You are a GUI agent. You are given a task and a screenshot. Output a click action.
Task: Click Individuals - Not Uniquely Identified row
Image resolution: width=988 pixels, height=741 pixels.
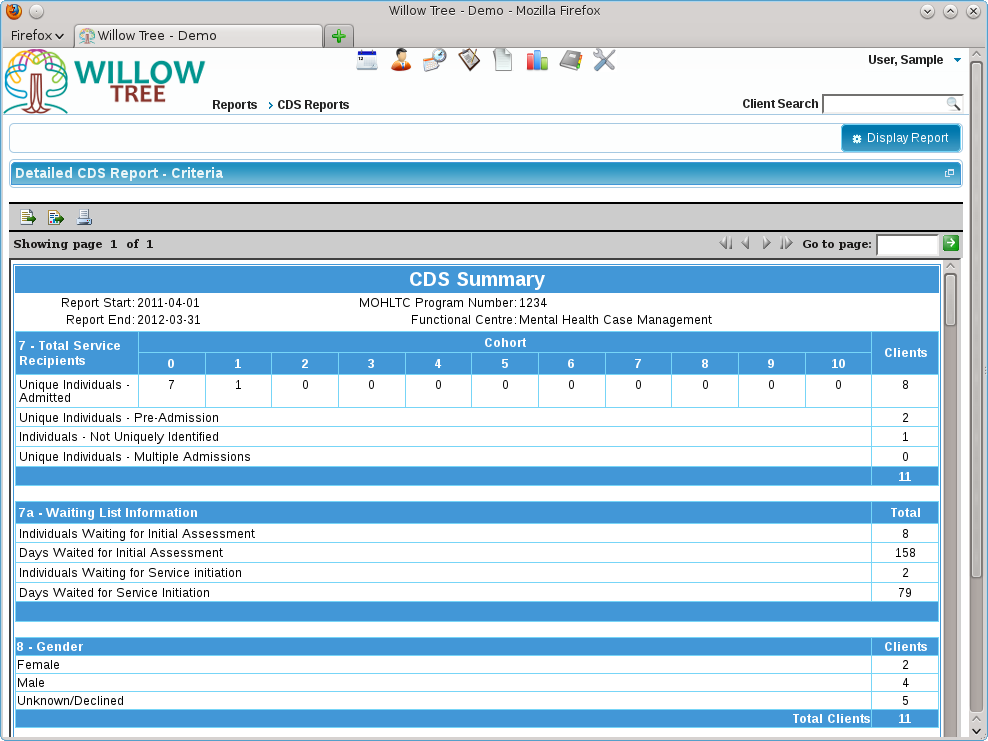point(476,437)
